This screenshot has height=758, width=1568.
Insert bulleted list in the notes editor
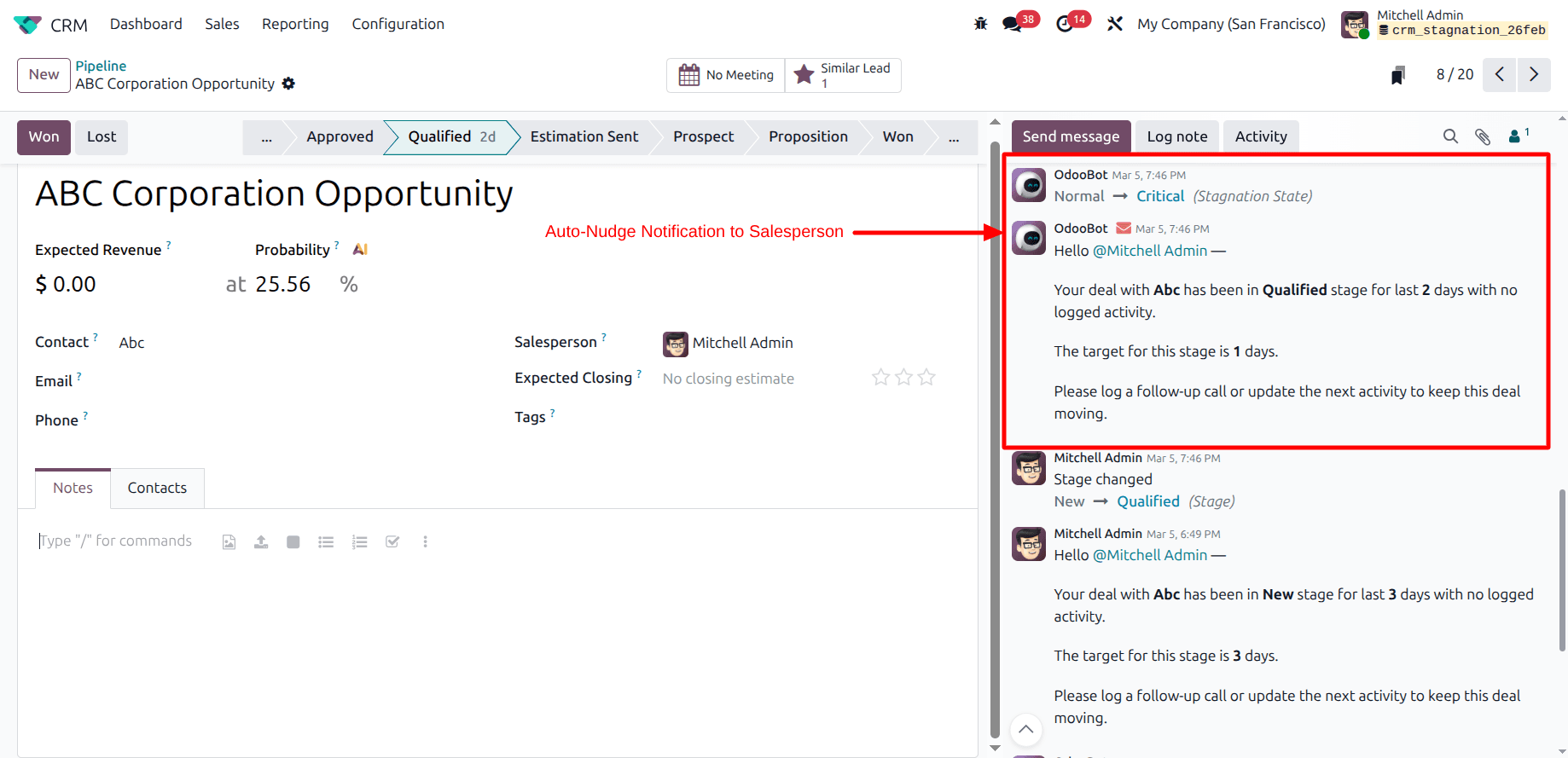pyautogui.click(x=326, y=542)
